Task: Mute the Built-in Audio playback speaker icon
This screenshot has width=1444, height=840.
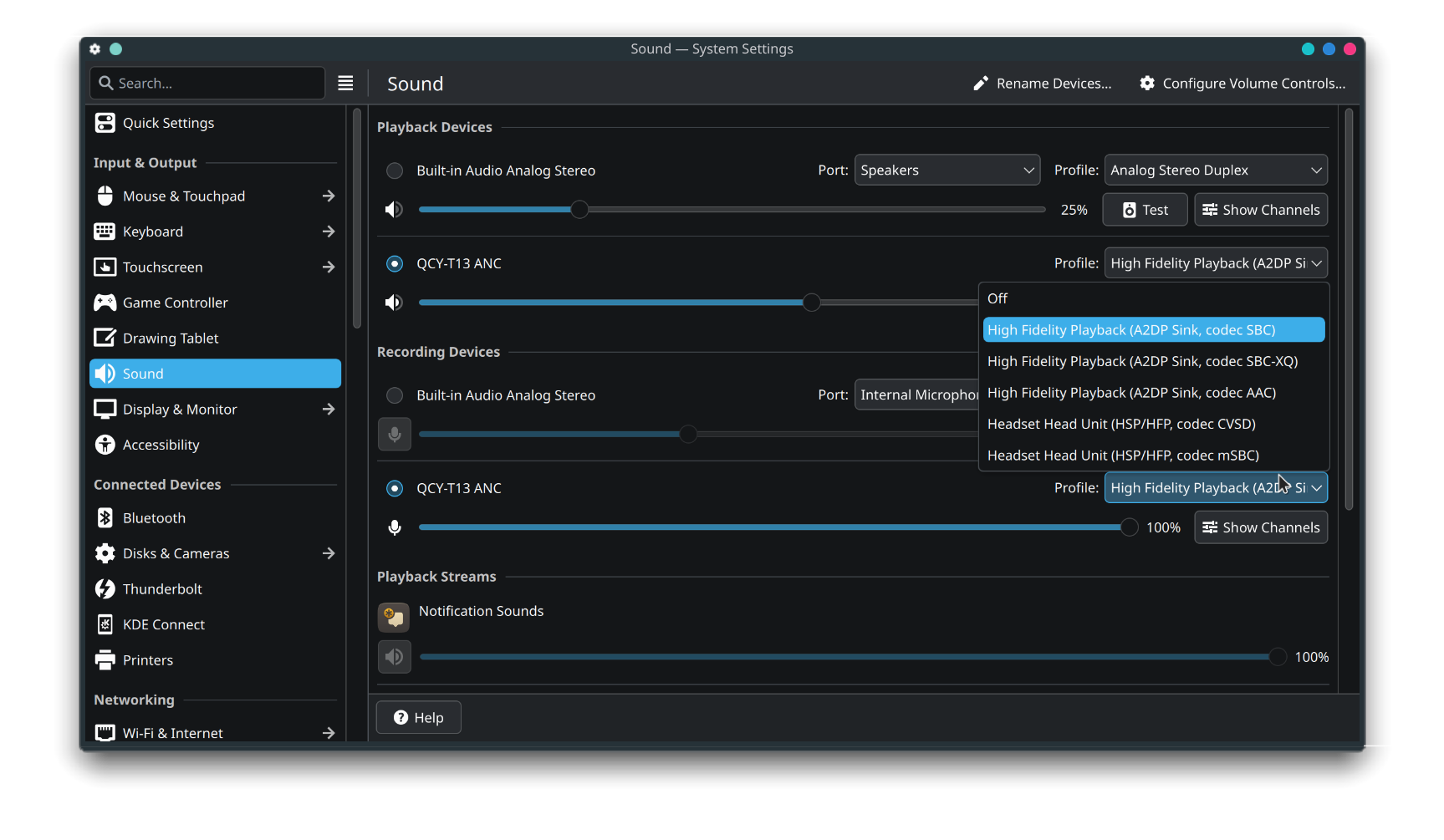Action: (393, 210)
